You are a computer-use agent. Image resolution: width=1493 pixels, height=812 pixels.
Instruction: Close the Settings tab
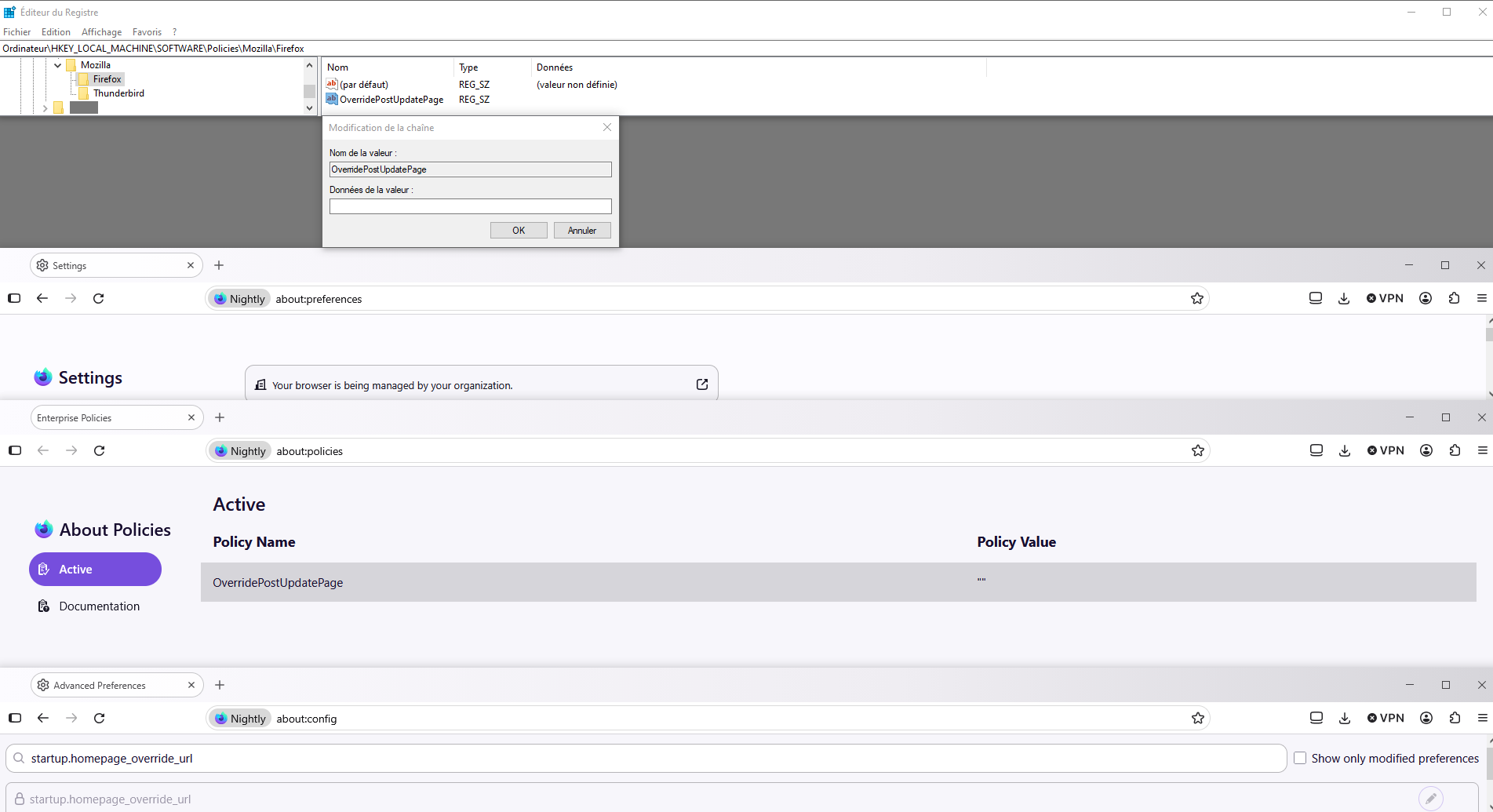[x=191, y=265]
